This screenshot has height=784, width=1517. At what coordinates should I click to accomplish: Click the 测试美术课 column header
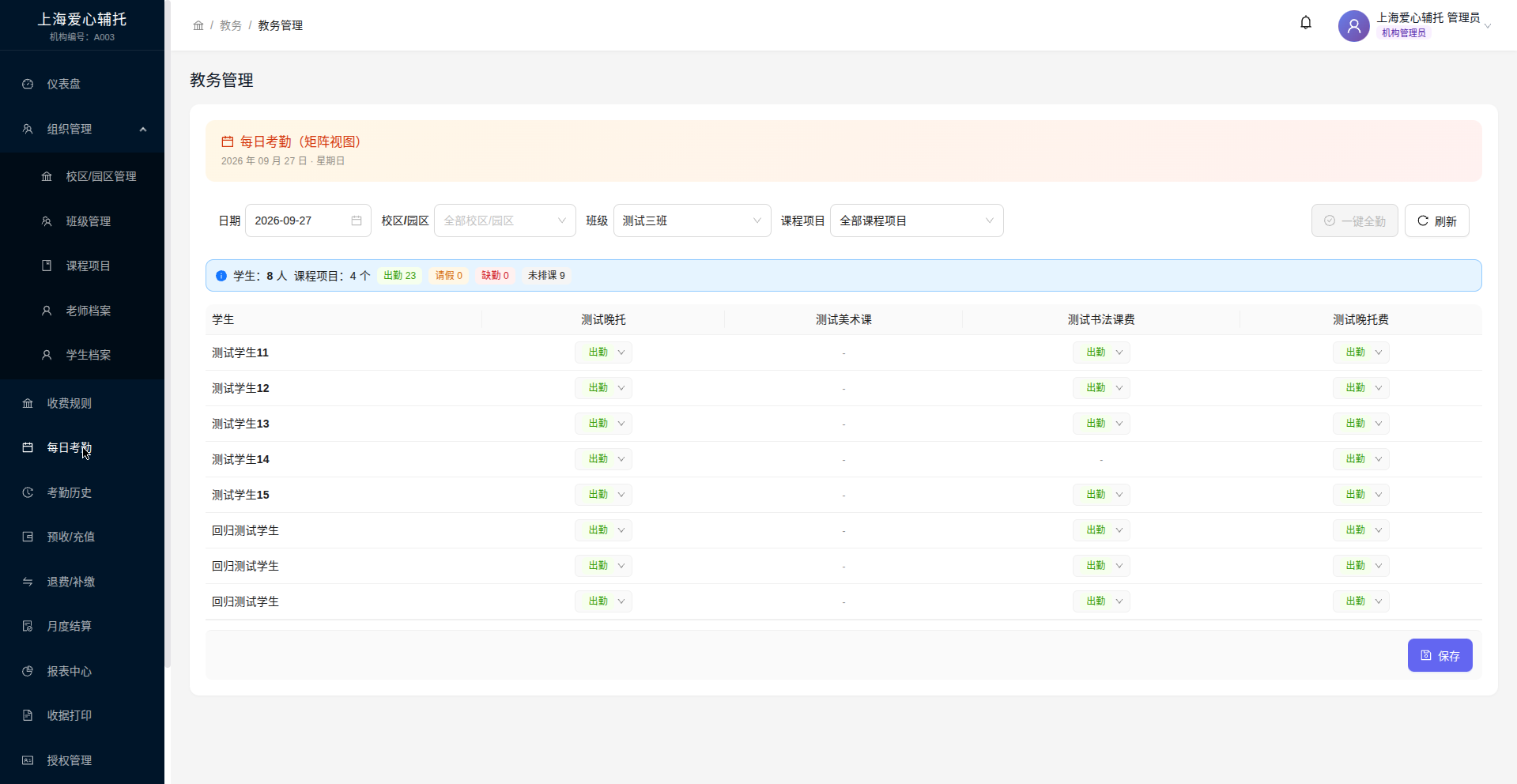(x=843, y=319)
